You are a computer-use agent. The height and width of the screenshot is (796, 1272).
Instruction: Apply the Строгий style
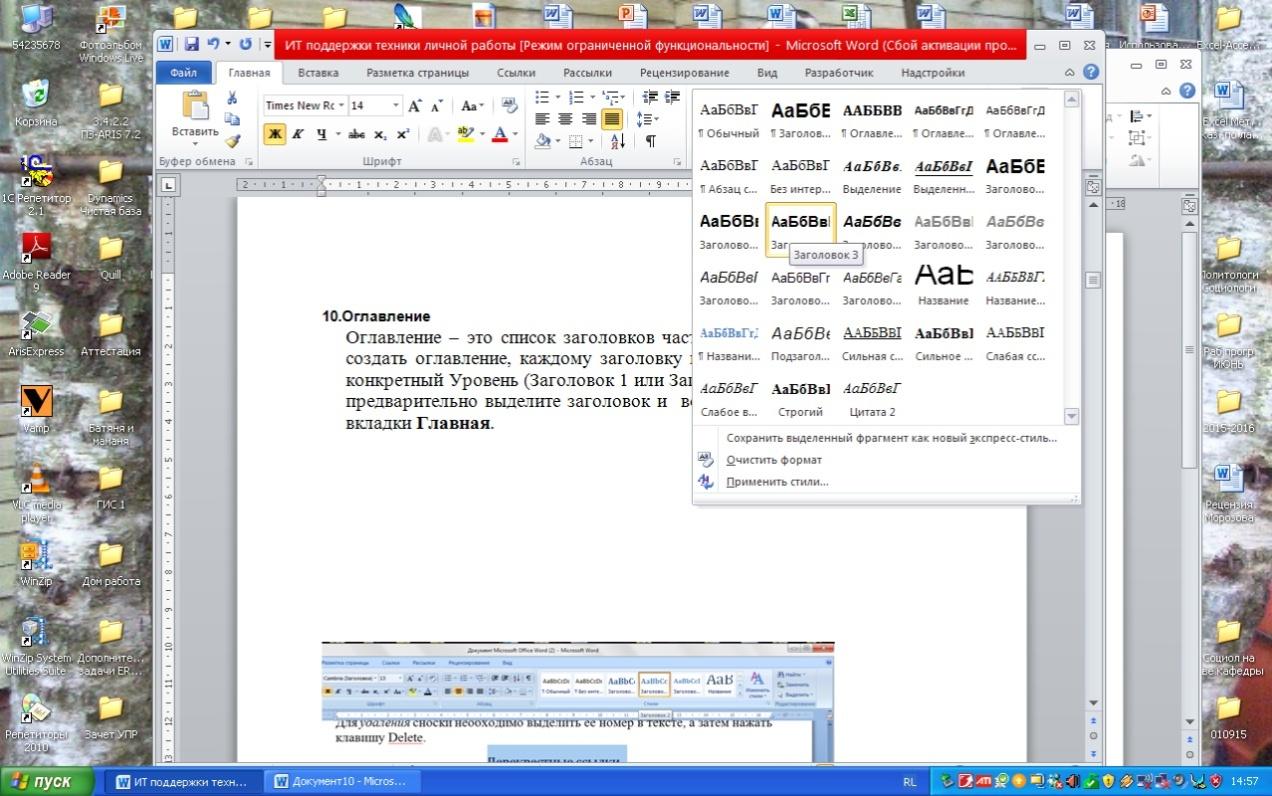pos(801,398)
